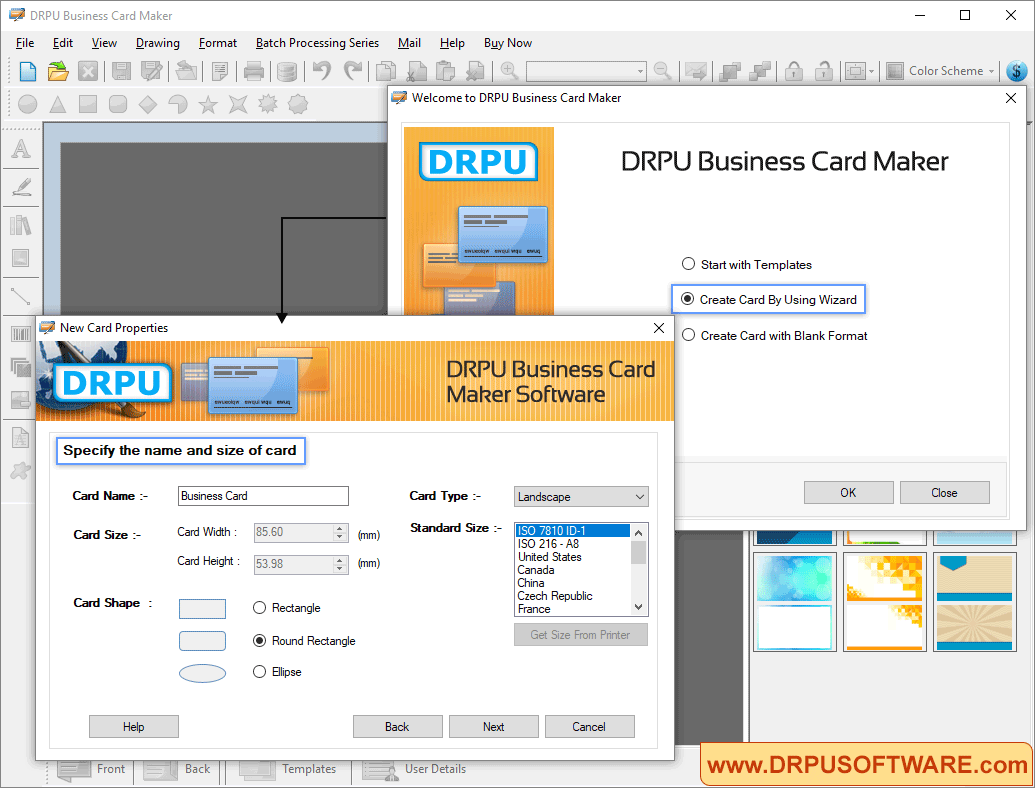Select the Barcode tool in sidebar
This screenshot has width=1035, height=788.
tap(21, 334)
